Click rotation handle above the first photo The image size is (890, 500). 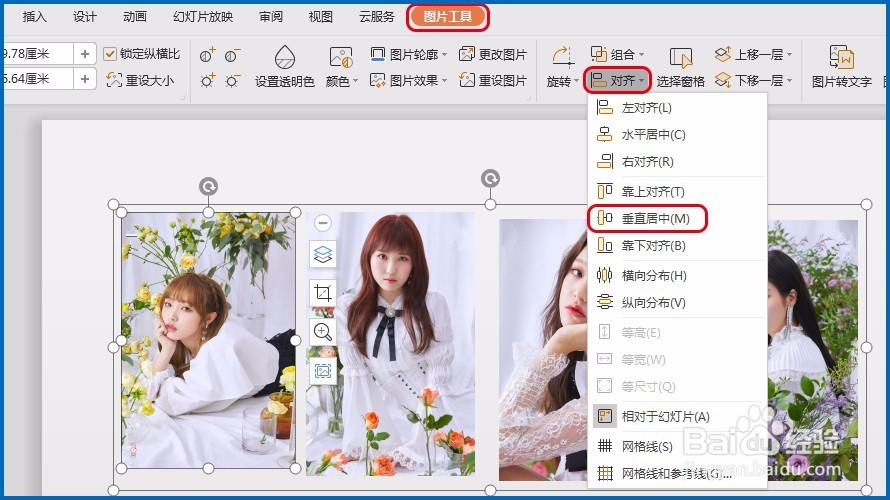pos(208,186)
